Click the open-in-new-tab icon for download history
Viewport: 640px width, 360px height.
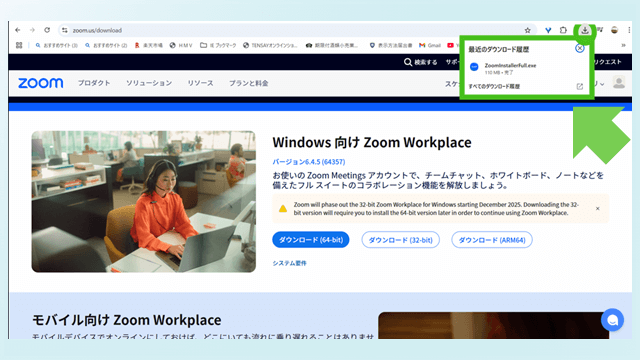[580, 87]
